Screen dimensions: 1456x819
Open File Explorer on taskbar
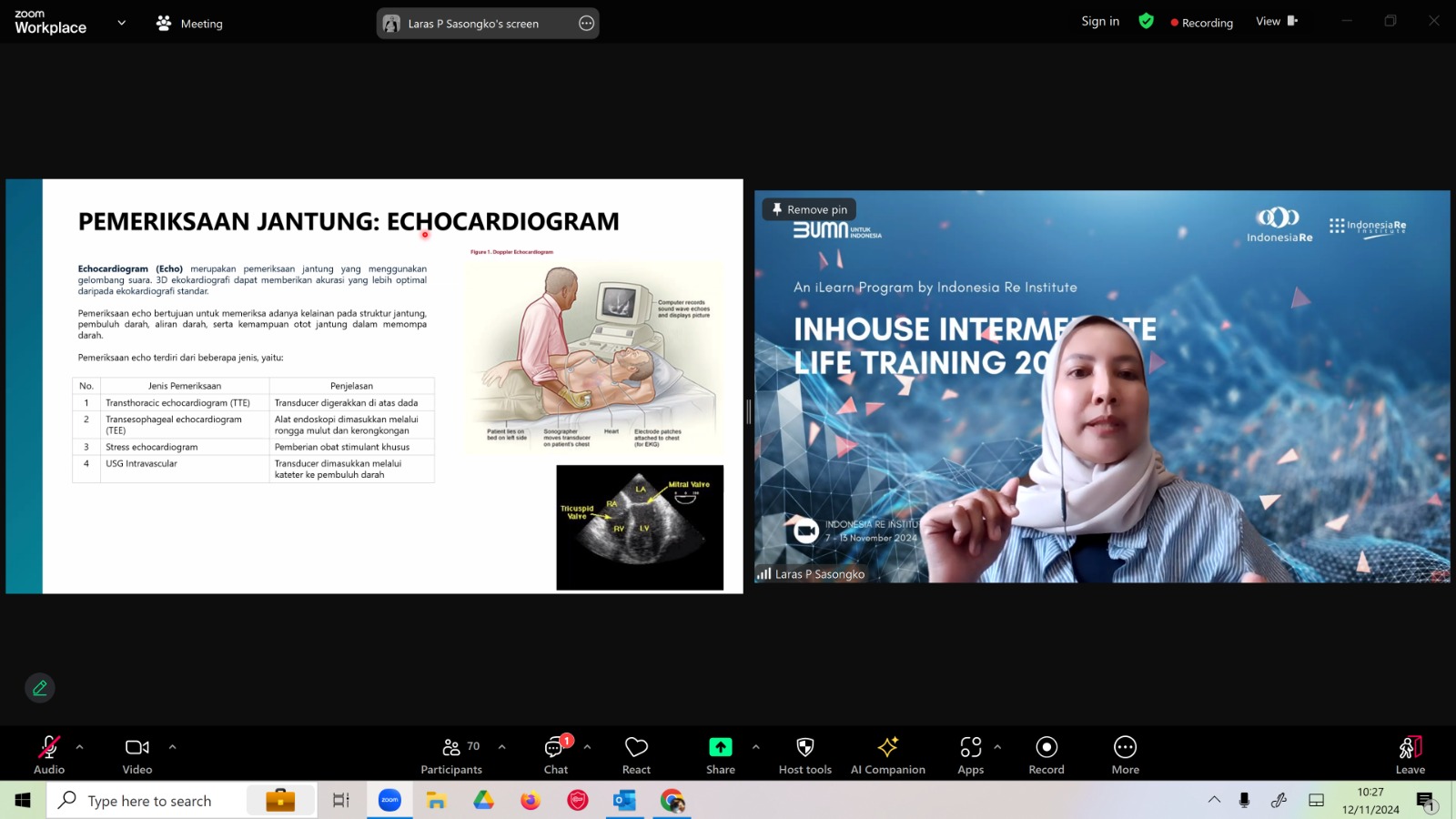click(x=437, y=801)
